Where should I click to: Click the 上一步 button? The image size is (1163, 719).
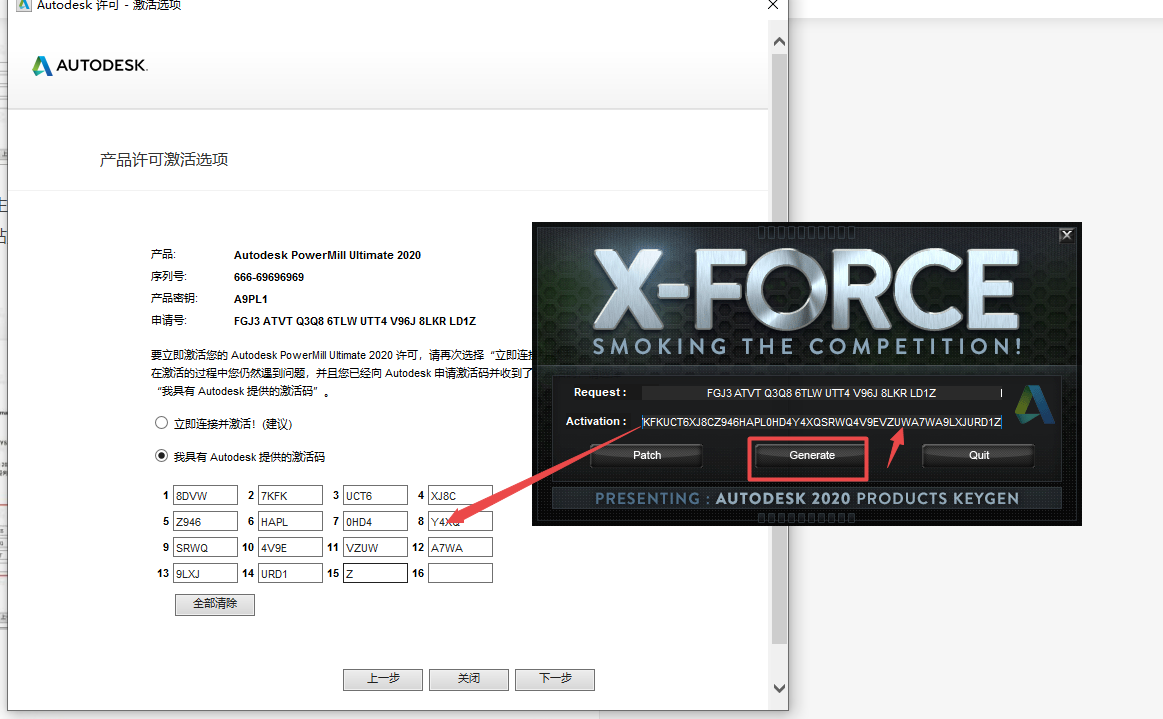click(x=383, y=679)
